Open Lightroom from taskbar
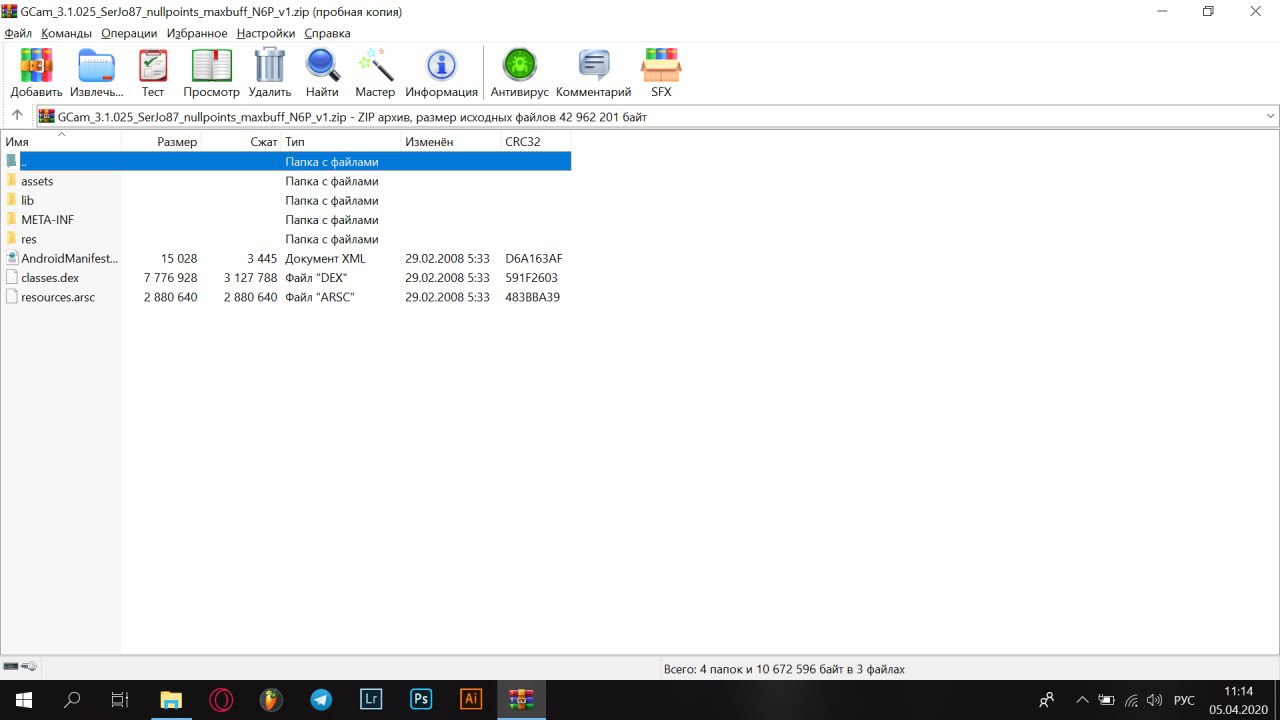1280x720 pixels. point(371,700)
